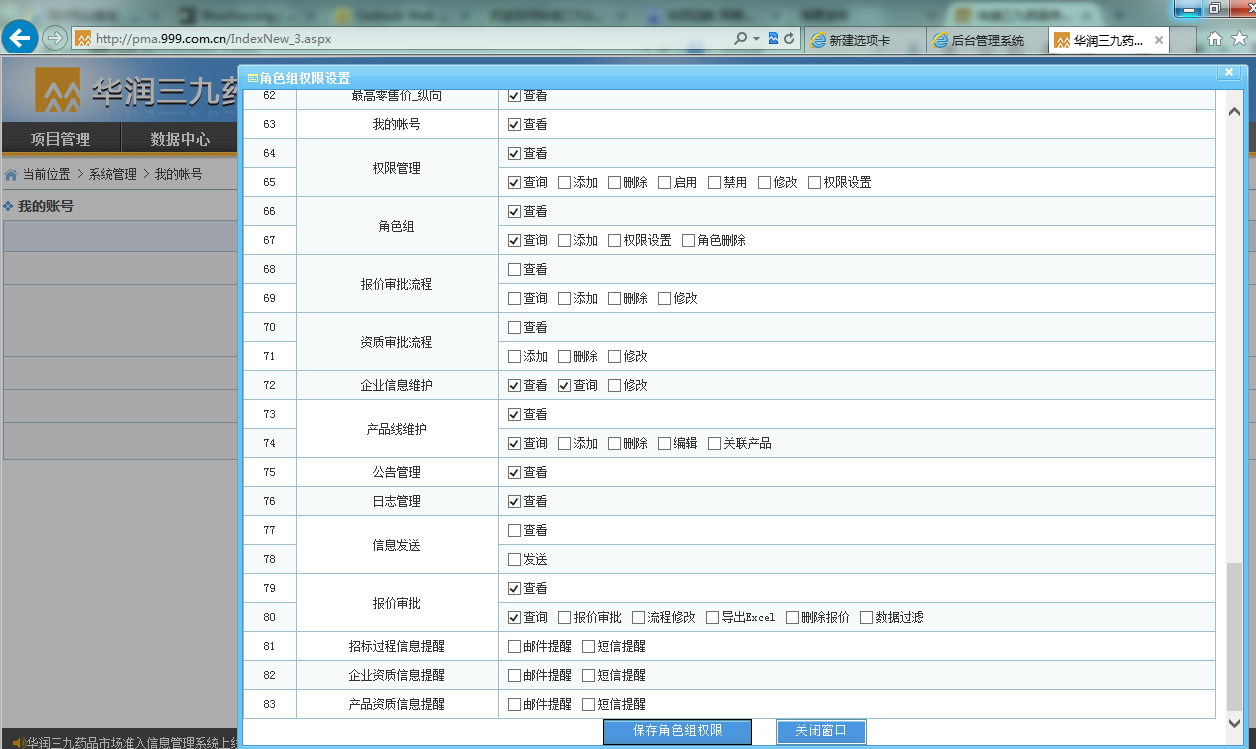Open favorites with the star icon
The height and width of the screenshot is (749, 1256).
1239,39
